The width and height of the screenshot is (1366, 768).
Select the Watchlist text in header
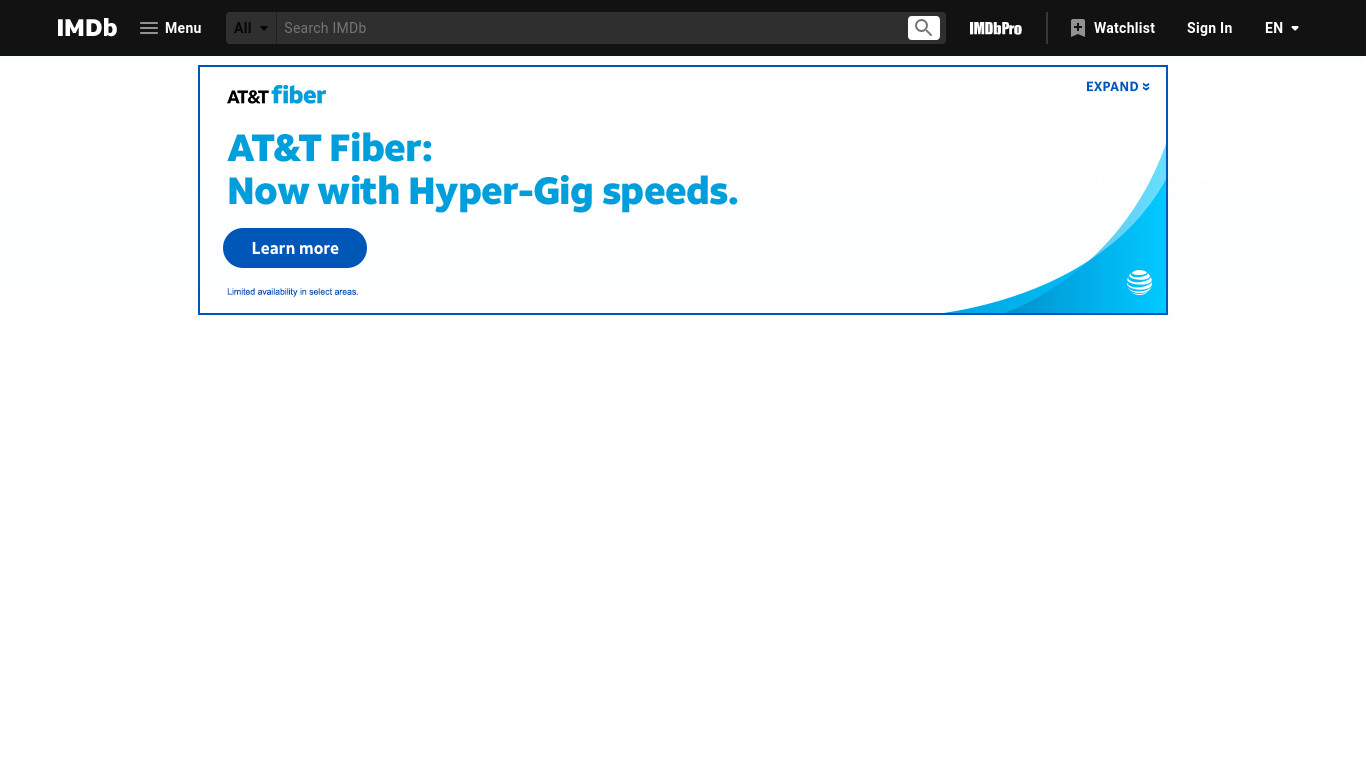pos(1124,28)
